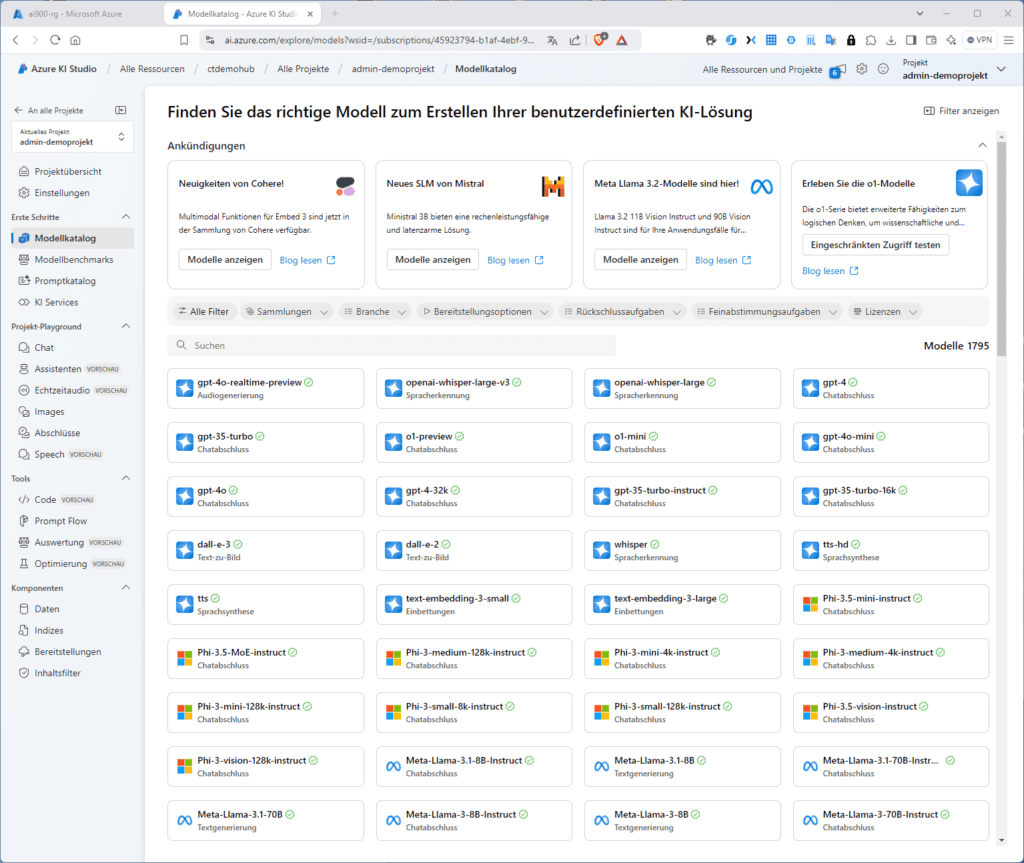Open the Feinabstimmungsaufgaben filter dropdown
This screenshot has width=1024, height=863.
[767, 312]
